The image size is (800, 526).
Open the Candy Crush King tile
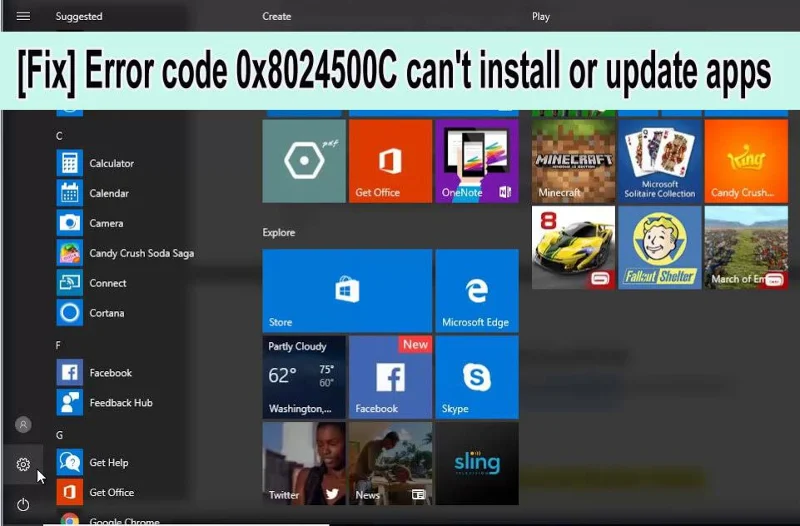coord(746,161)
